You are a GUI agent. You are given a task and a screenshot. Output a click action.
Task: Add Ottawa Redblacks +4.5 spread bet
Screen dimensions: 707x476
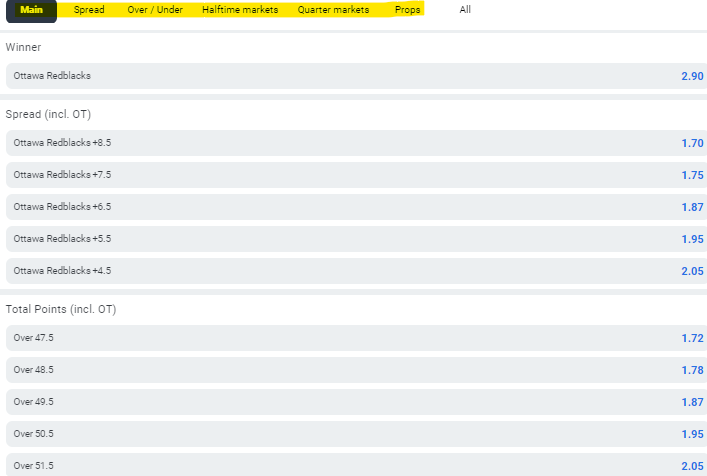[x=356, y=271]
